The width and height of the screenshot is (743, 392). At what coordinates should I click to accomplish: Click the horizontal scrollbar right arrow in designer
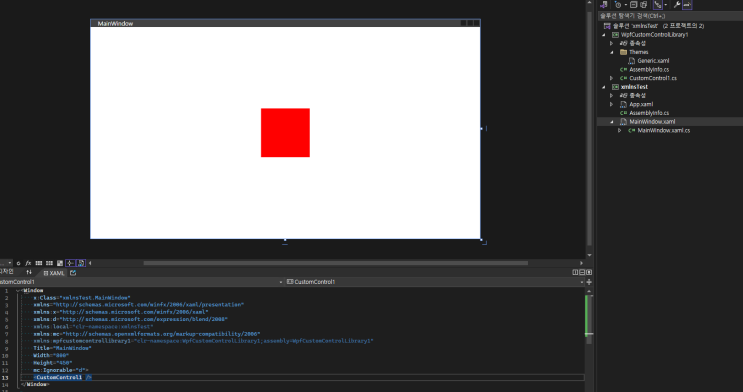[581, 263]
